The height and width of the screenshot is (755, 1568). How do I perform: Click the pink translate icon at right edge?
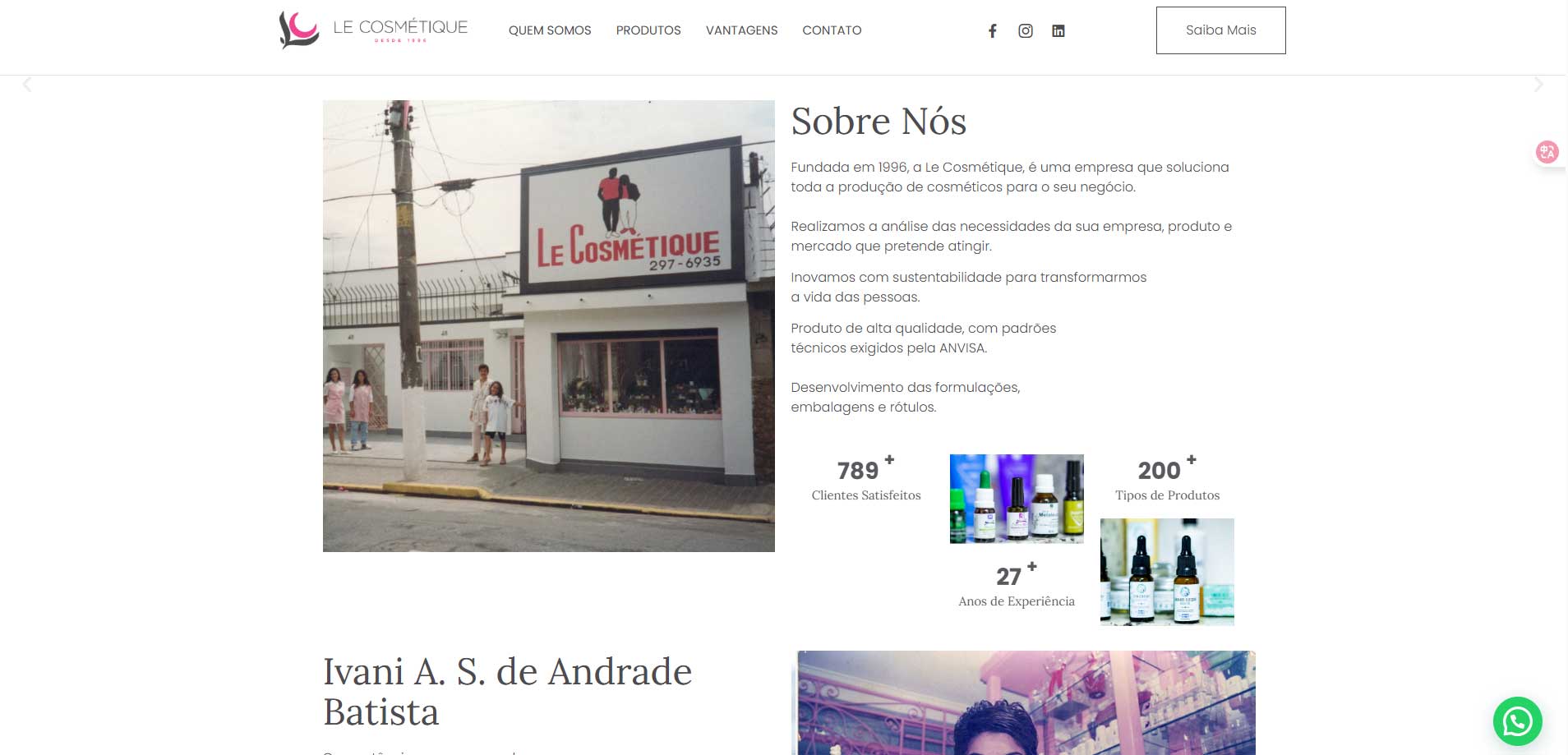click(x=1547, y=152)
